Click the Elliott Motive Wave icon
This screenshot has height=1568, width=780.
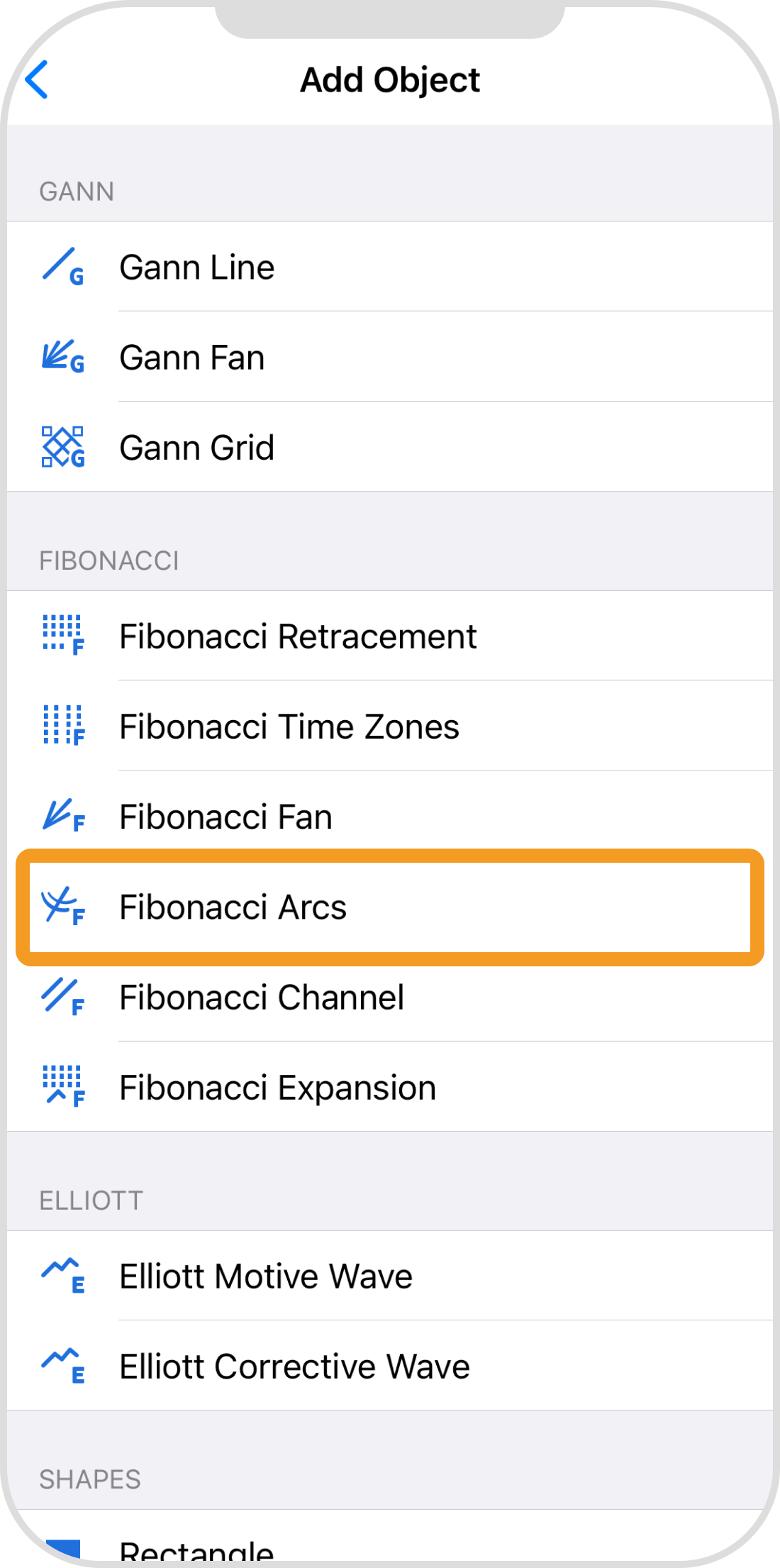pos(62,1276)
